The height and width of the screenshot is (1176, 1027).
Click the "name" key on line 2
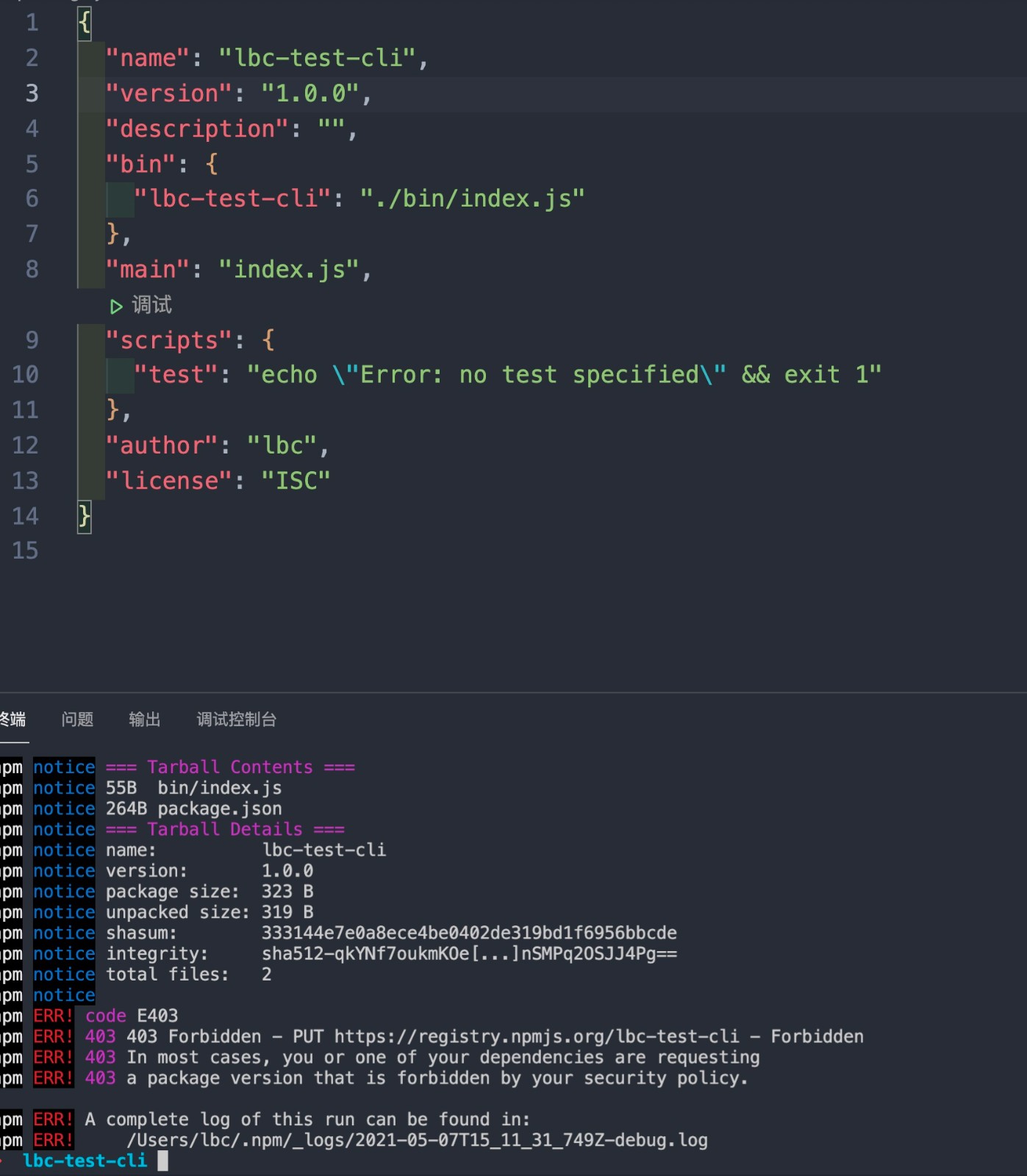tap(147, 58)
